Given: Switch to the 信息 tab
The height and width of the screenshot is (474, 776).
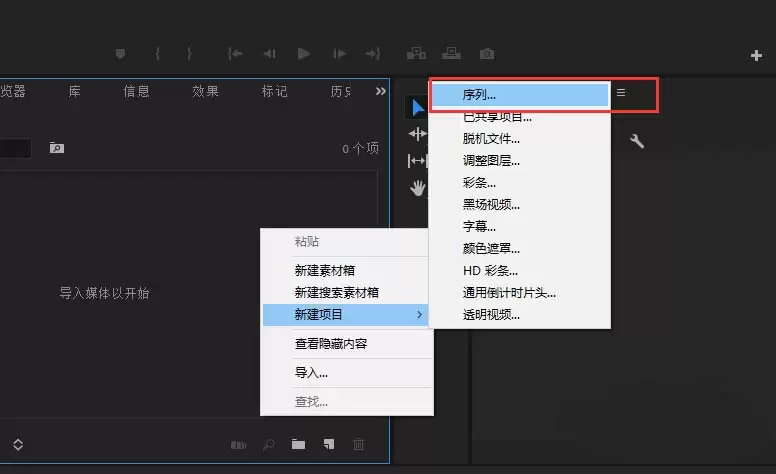Looking at the screenshot, I should point(136,91).
